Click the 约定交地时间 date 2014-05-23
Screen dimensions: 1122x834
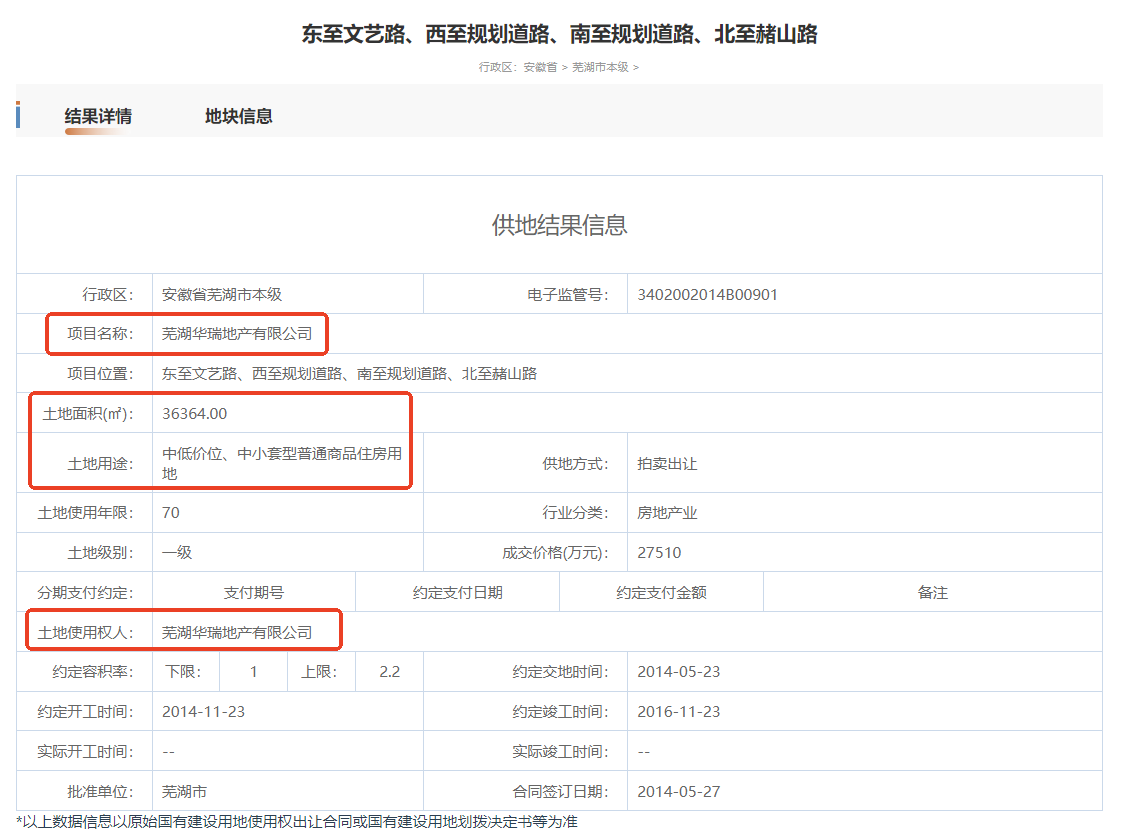point(678,671)
